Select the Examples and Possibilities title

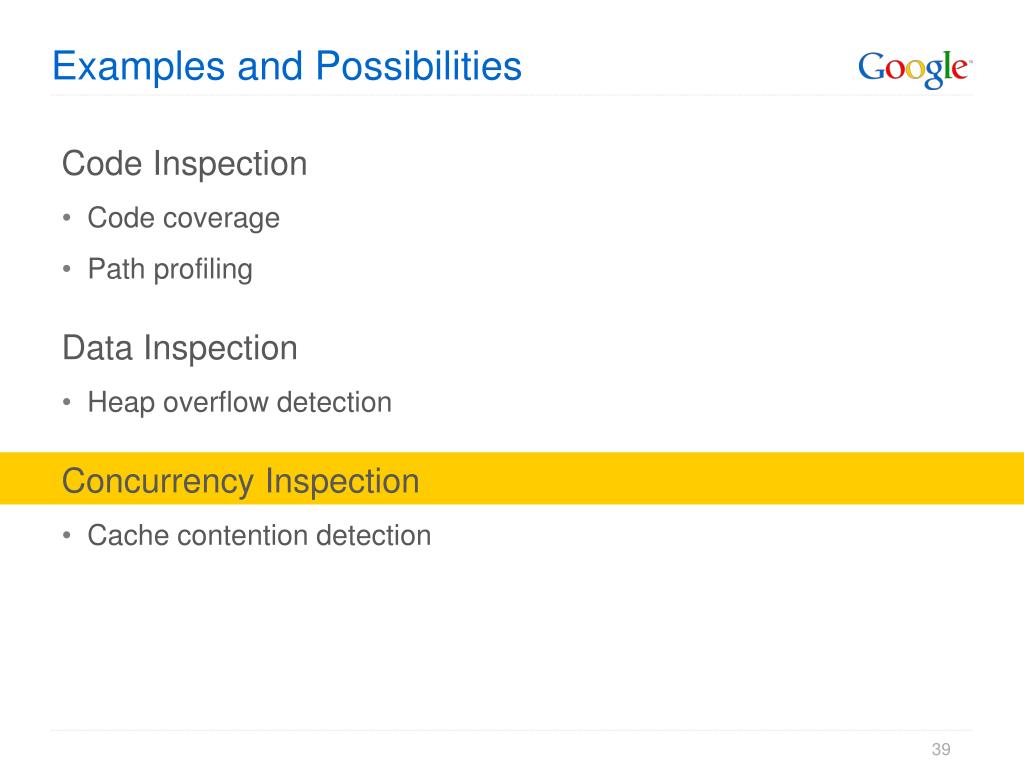[287, 67]
